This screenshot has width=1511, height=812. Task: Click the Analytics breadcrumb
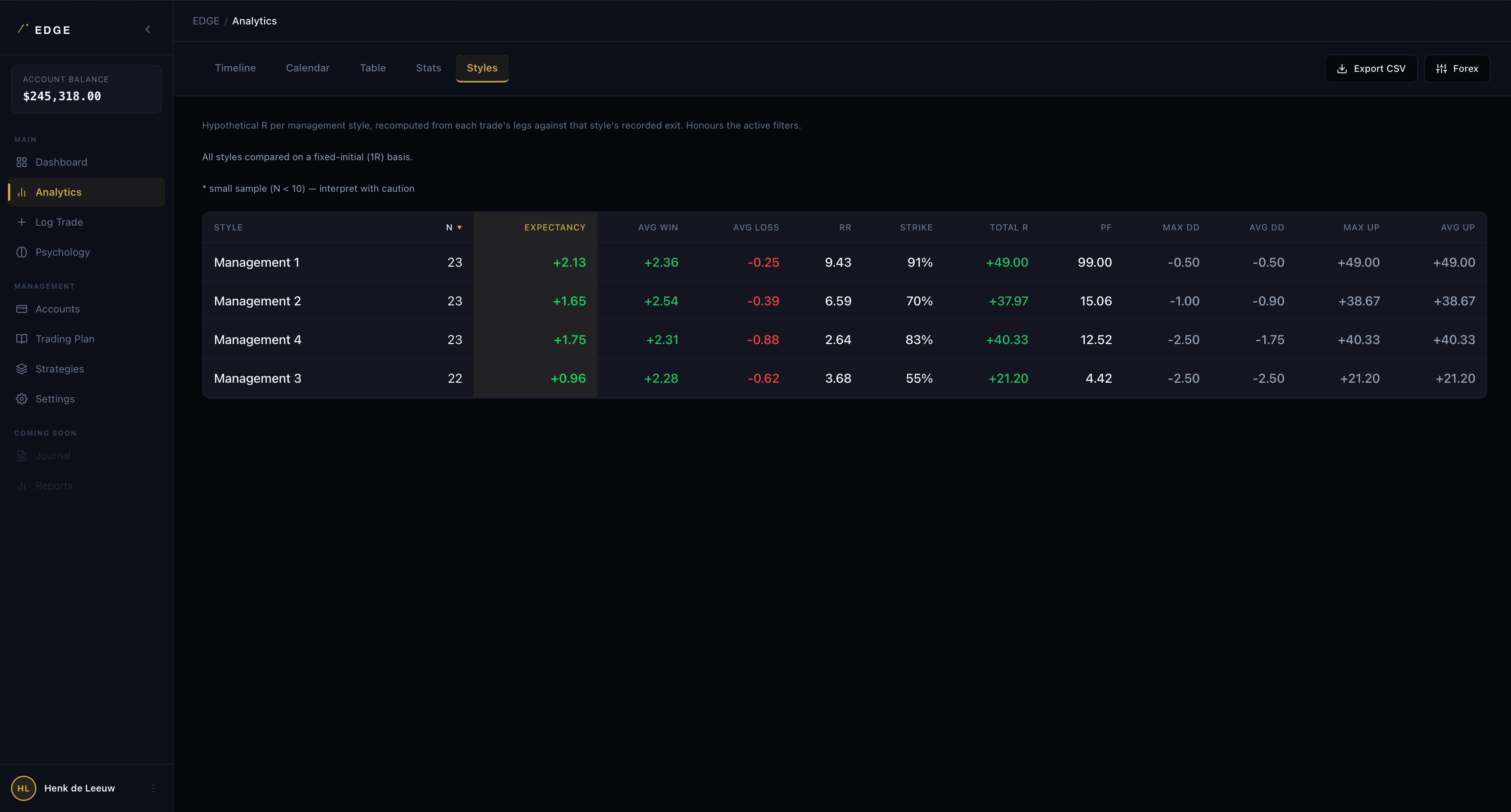[x=255, y=21]
